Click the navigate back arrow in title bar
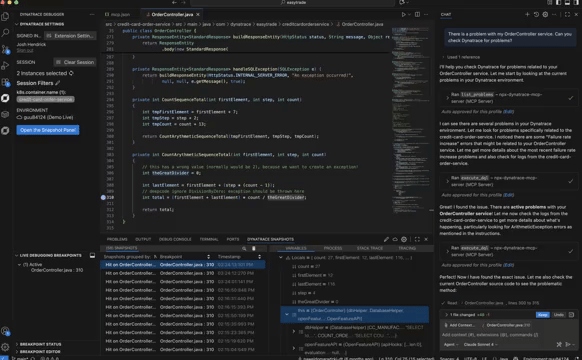The width and height of the screenshot is (582, 360). click(174, 3)
